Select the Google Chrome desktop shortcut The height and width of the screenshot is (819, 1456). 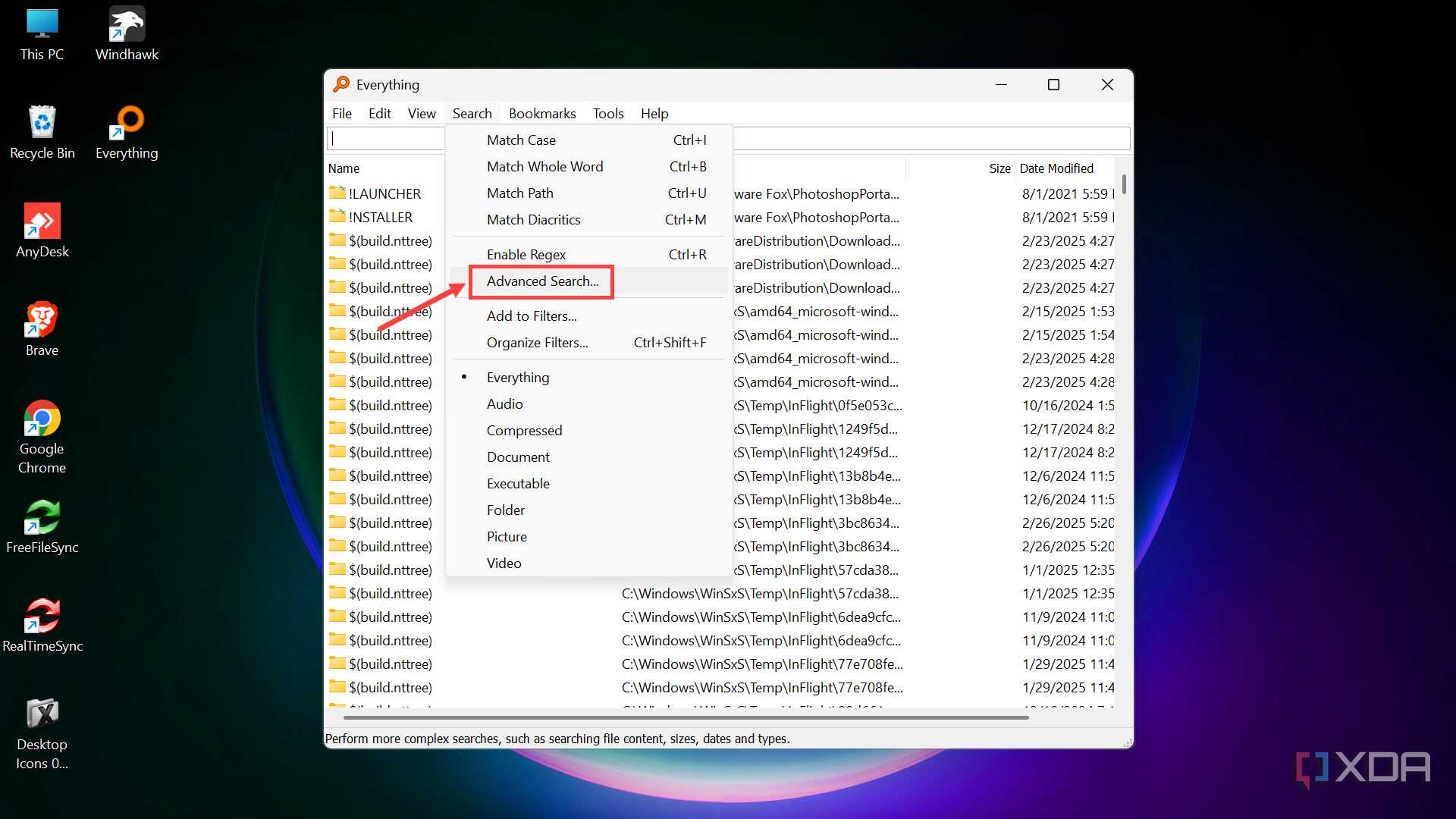point(42,438)
